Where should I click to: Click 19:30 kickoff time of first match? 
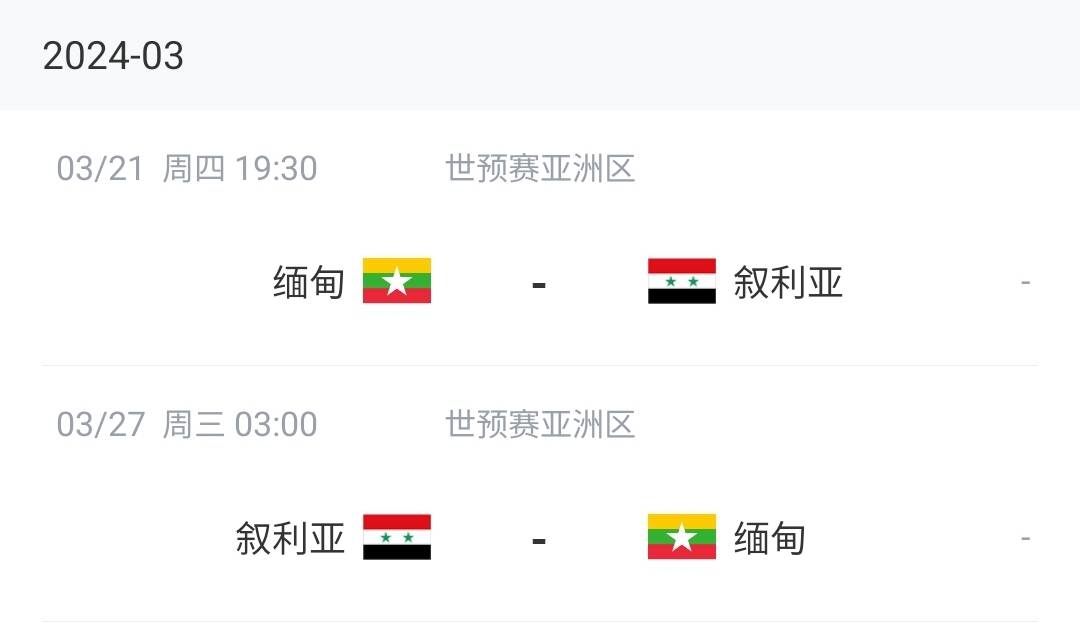pos(276,169)
